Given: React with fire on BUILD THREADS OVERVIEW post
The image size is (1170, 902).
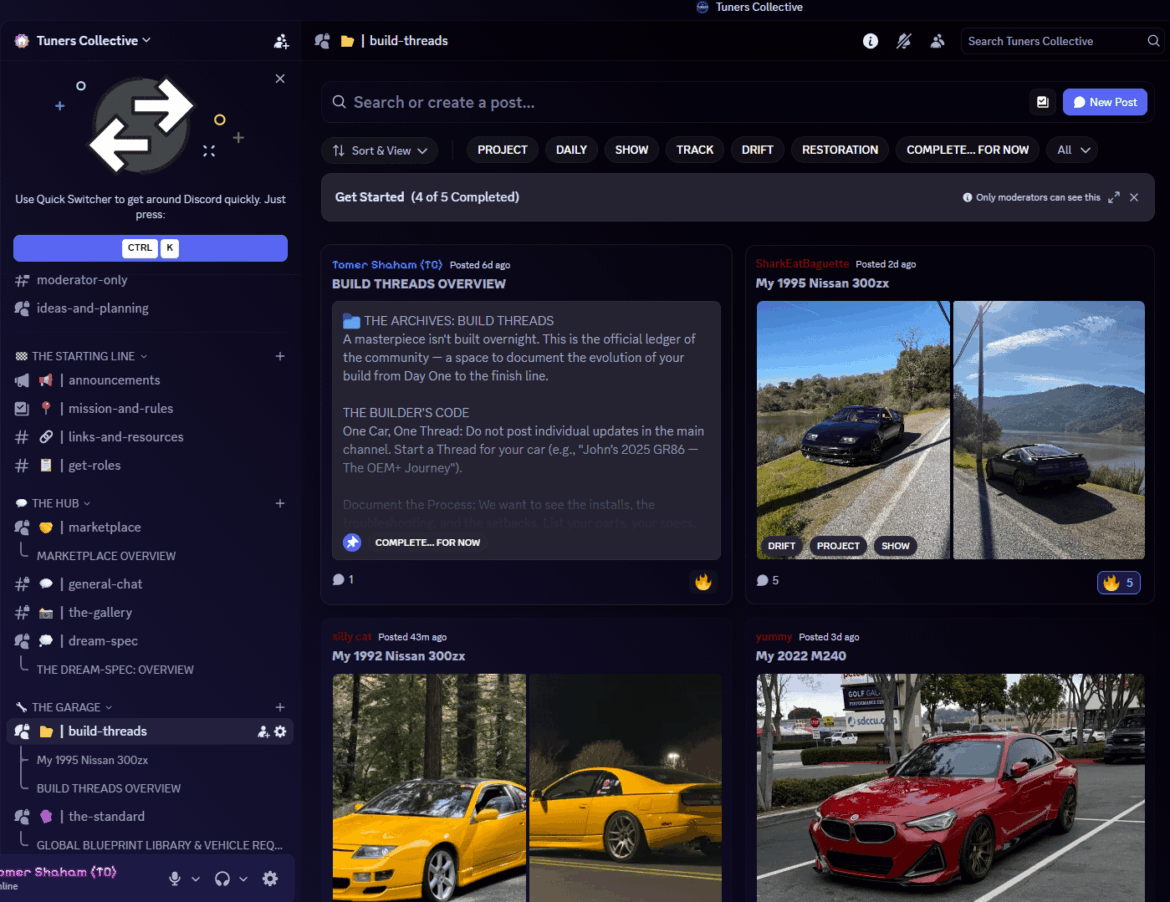Looking at the screenshot, I should [x=703, y=582].
